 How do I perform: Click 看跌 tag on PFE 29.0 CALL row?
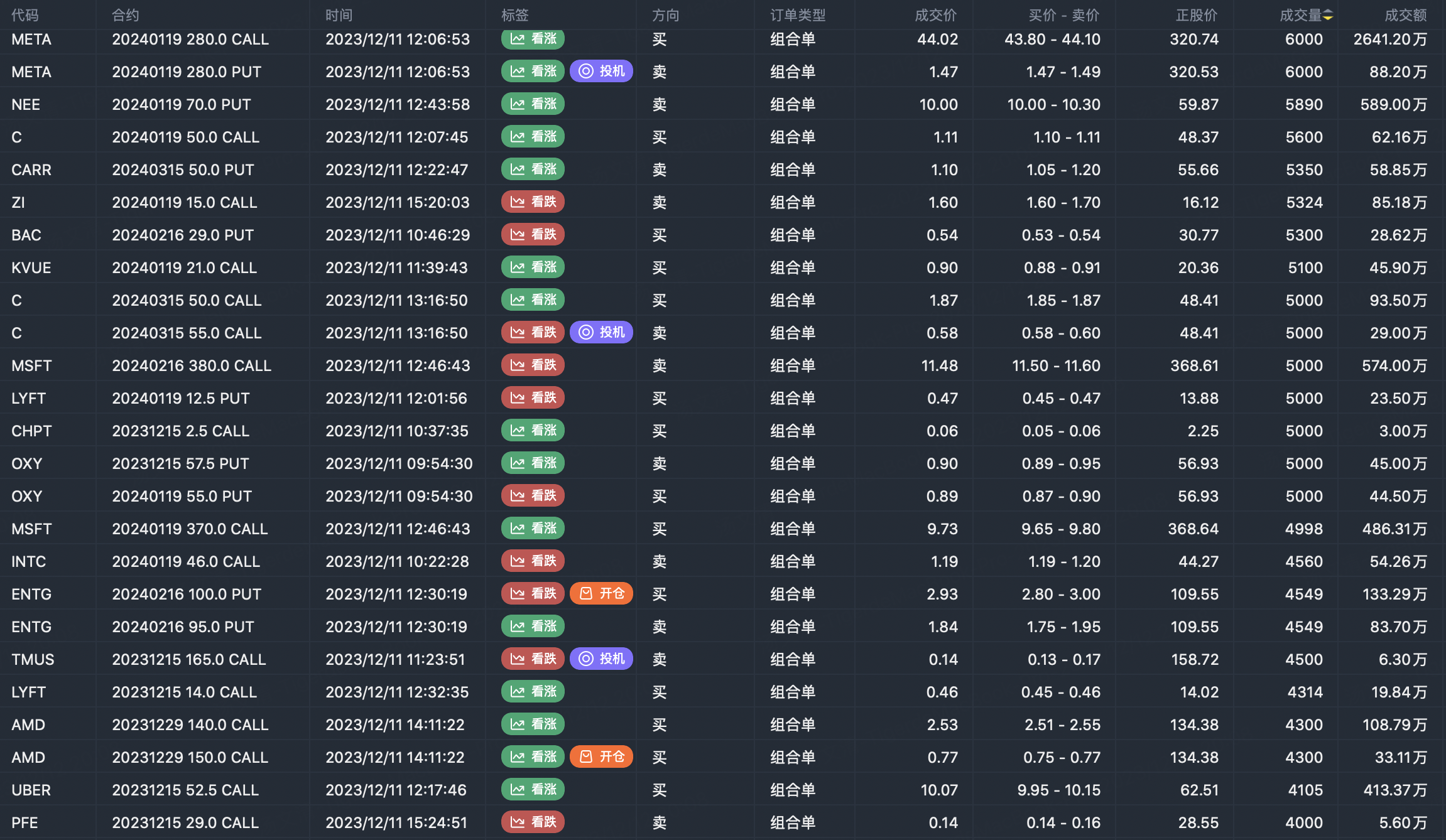[533, 822]
